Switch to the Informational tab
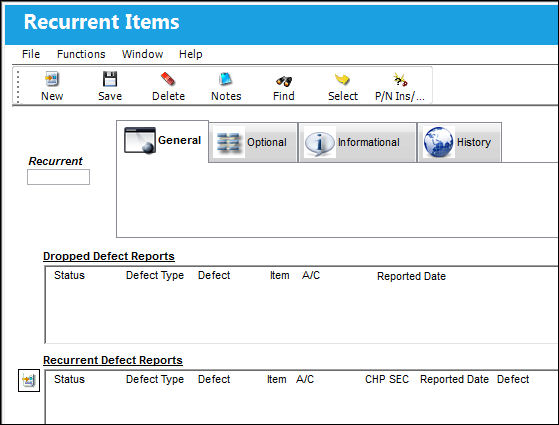559x425 pixels. (358, 143)
